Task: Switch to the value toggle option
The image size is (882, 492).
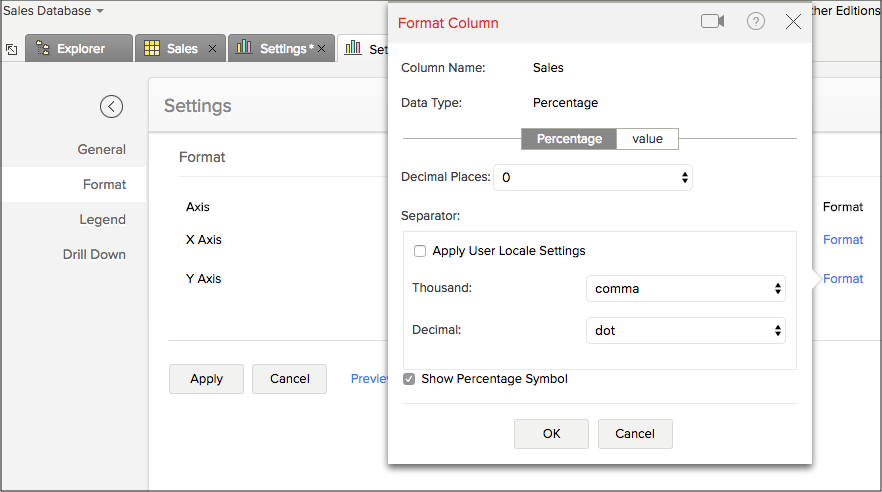Action: (x=647, y=139)
